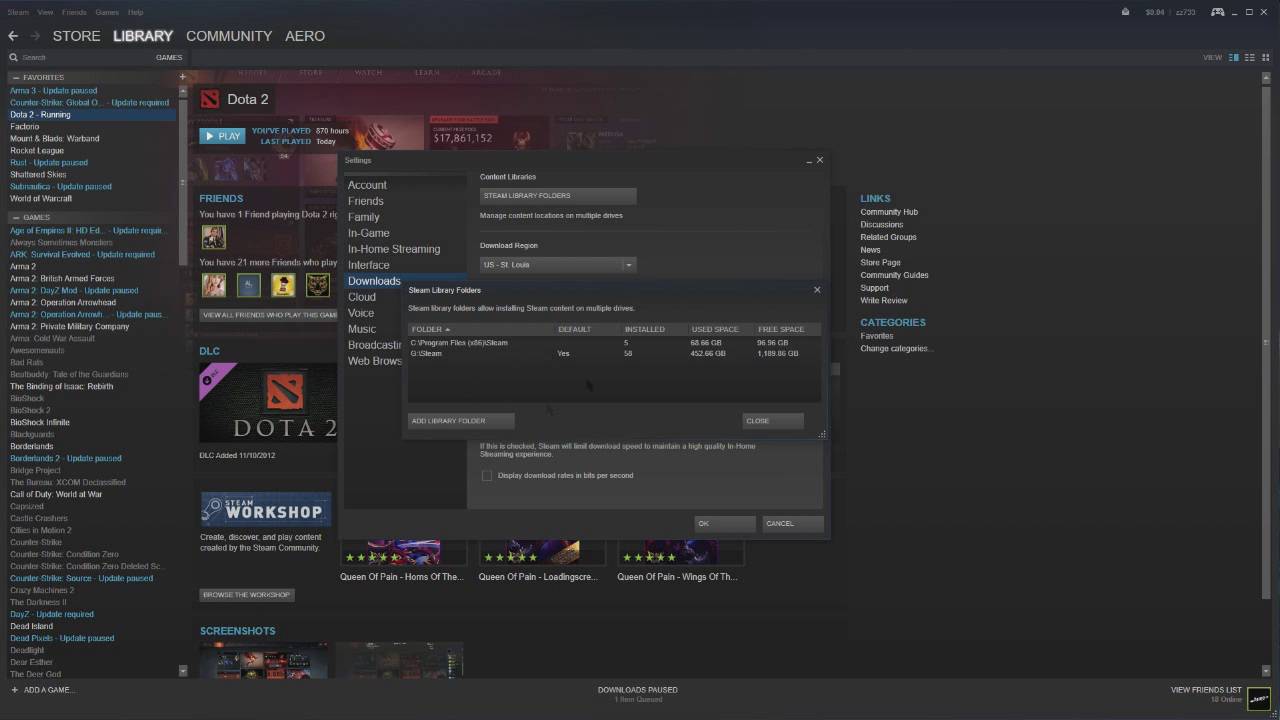Open the Friends menu
The width and height of the screenshot is (1280, 720).
point(74,12)
